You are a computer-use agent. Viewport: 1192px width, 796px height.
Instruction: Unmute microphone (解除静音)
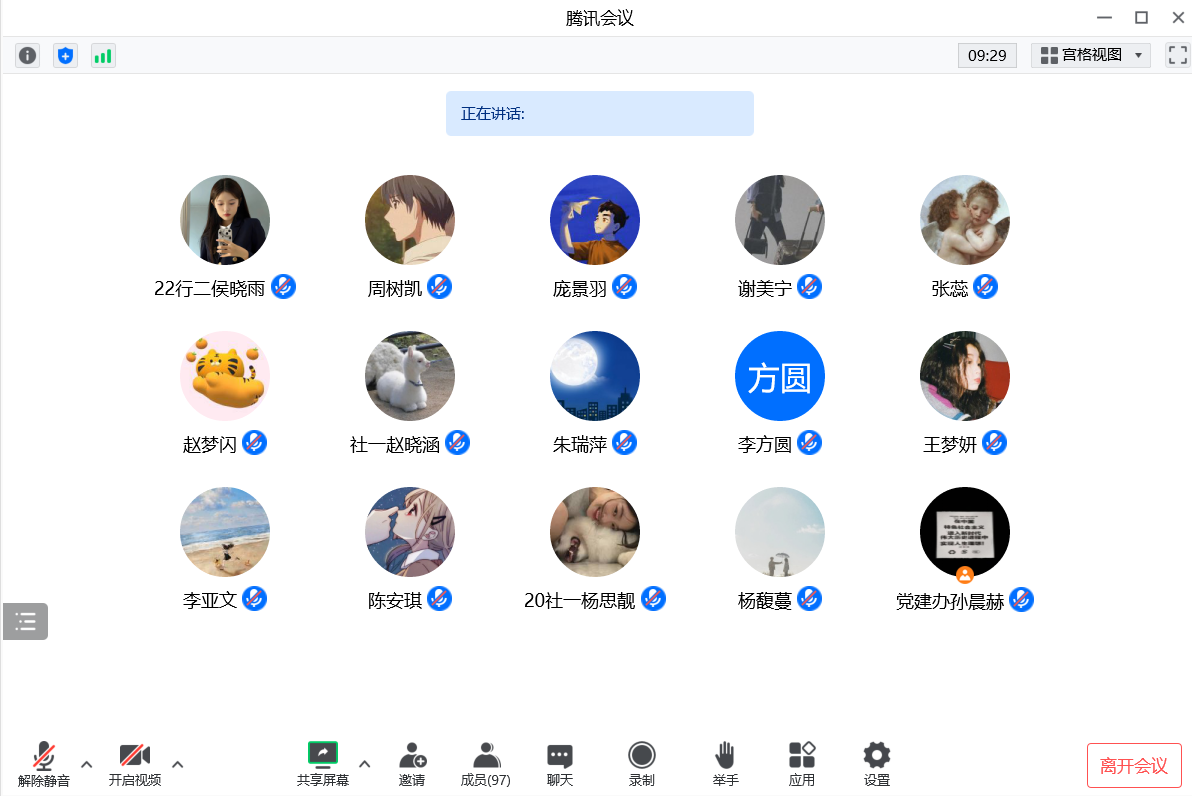pyautogui.click(x=44, y=765)
